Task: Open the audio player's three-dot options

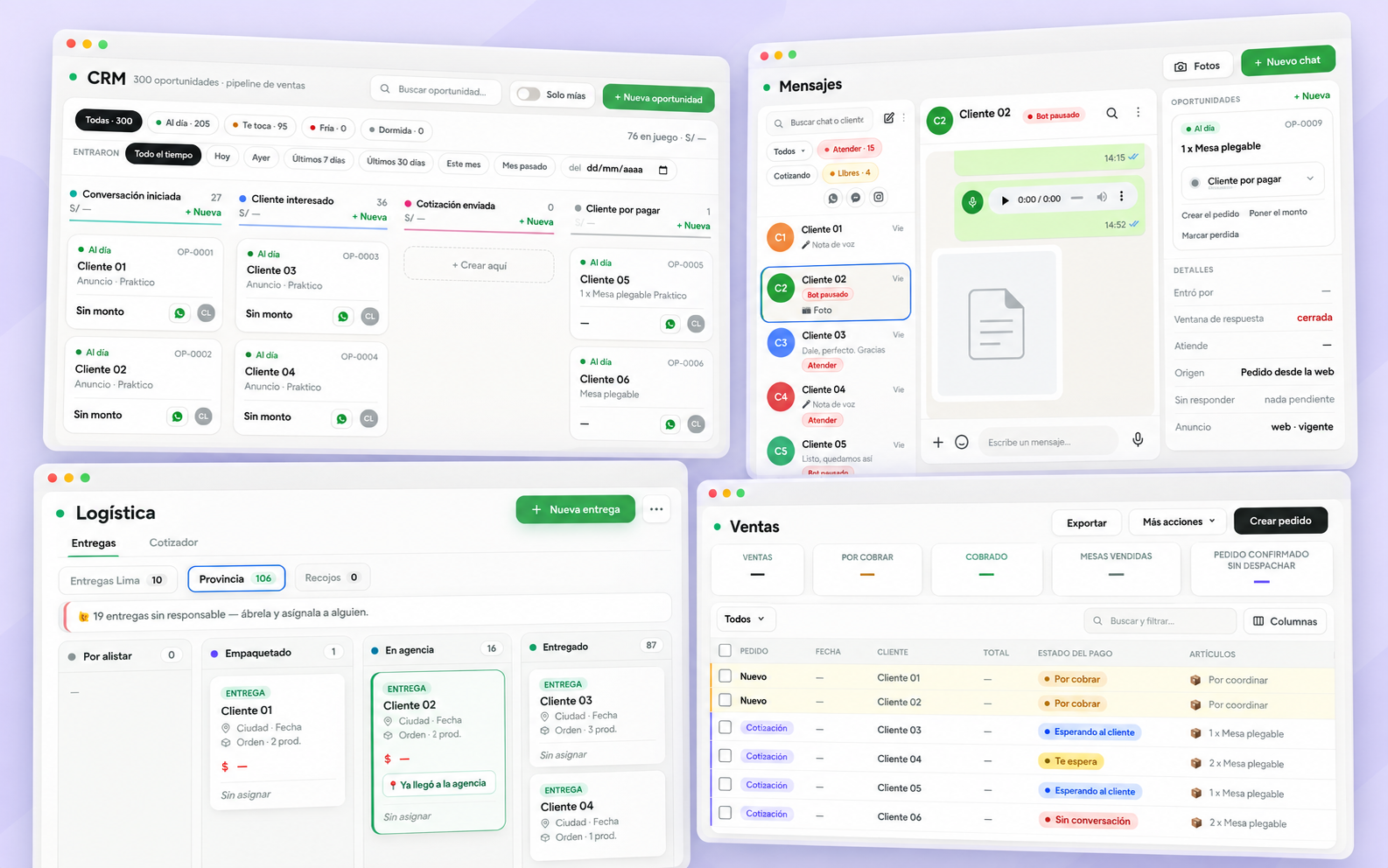Action: (x=1121, y=196)
